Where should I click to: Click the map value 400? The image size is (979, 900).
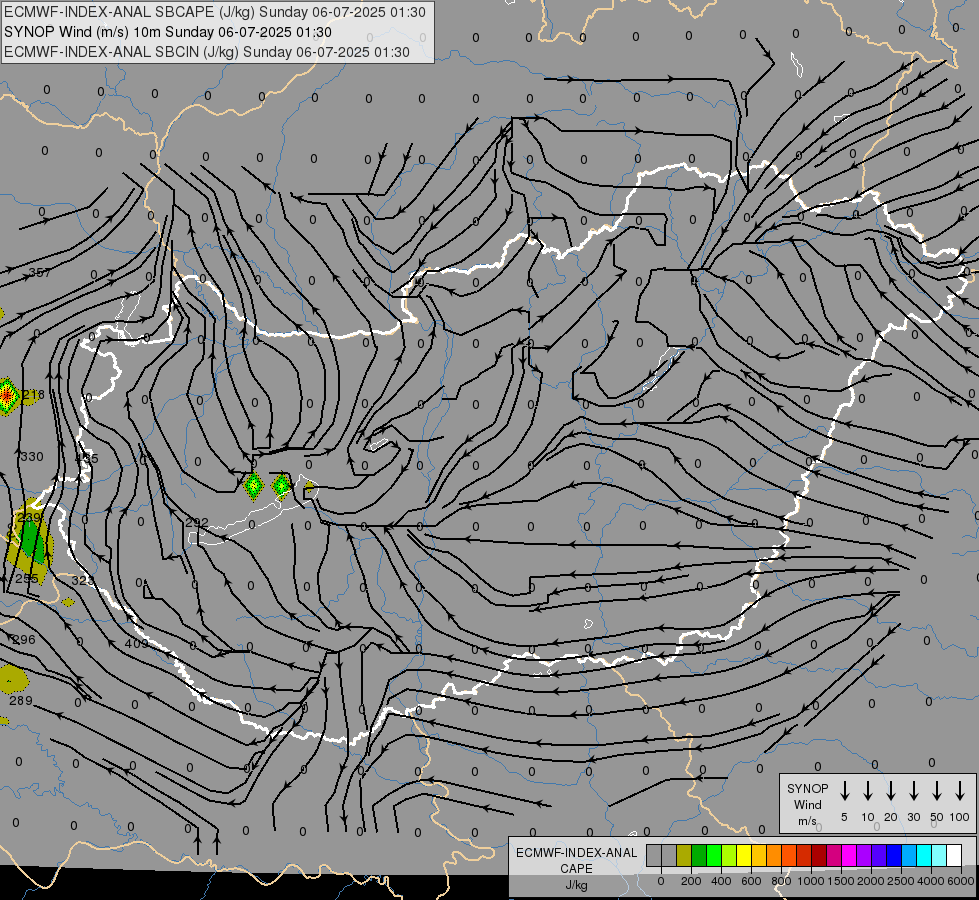pos(136,643)
